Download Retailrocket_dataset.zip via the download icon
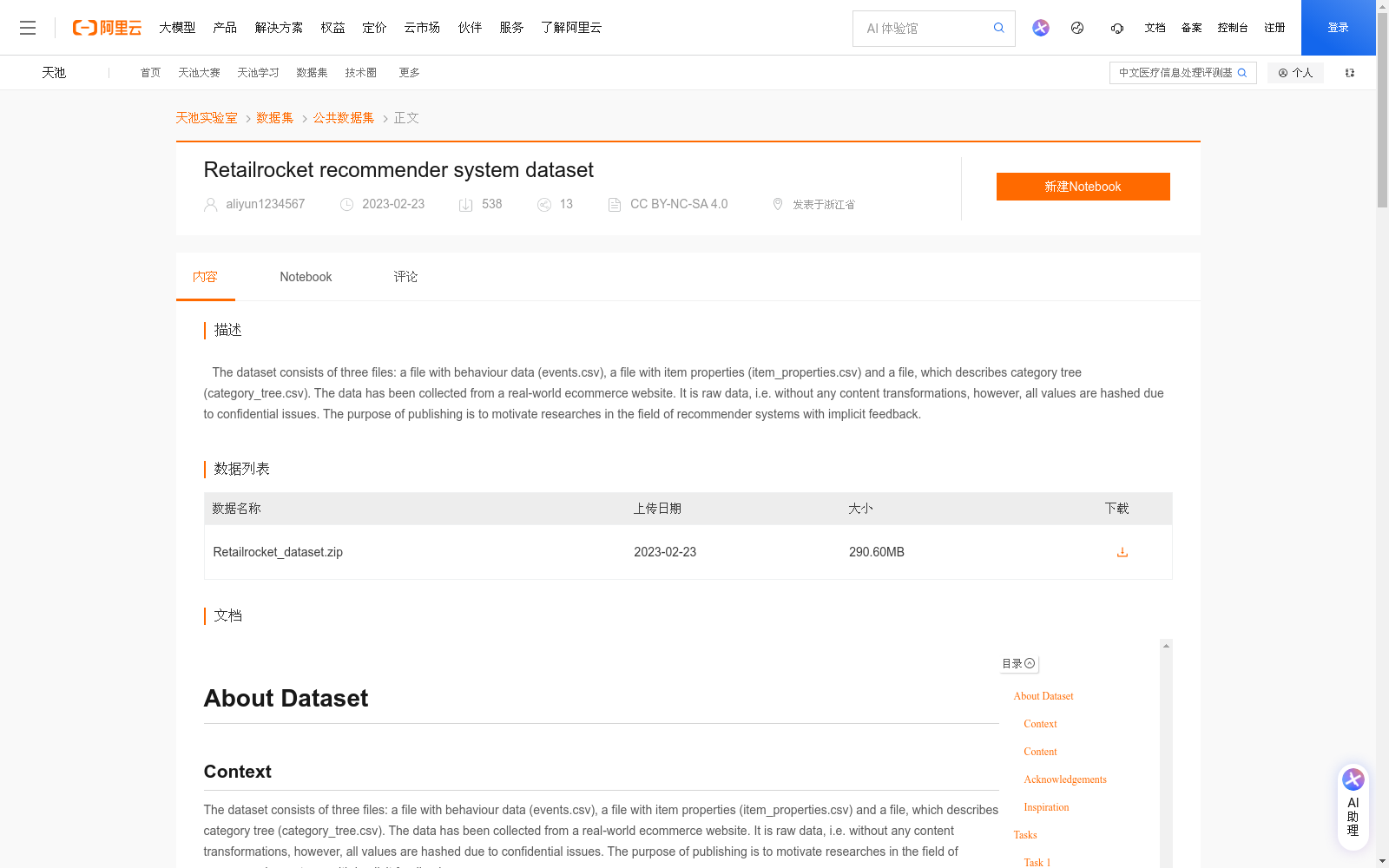Viewport: 1389px width, 868px height. tap(1122, 552)
